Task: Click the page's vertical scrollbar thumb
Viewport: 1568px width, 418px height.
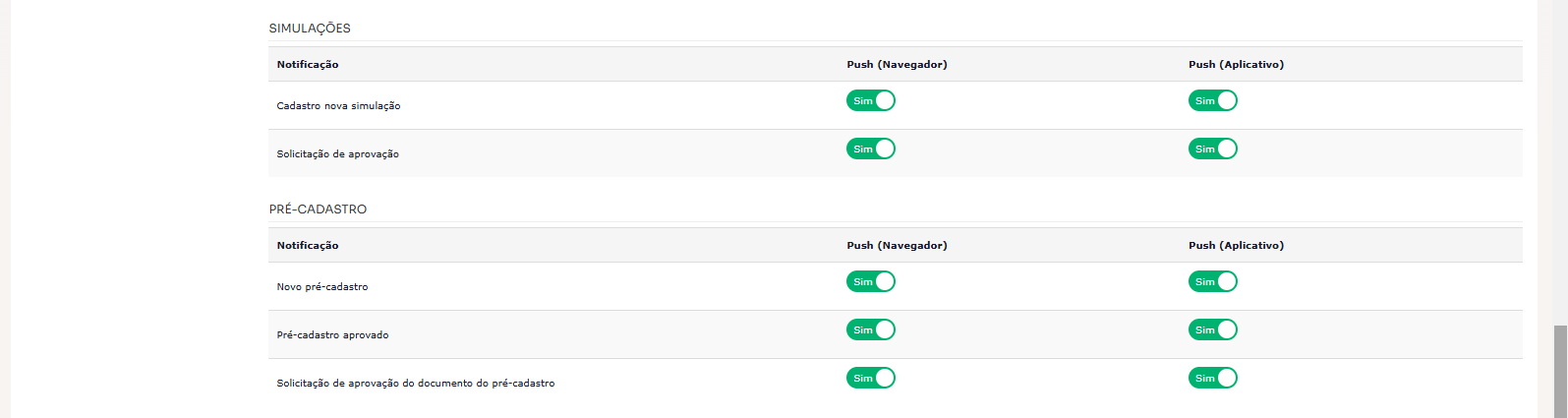Action: tap(1559, 372)
